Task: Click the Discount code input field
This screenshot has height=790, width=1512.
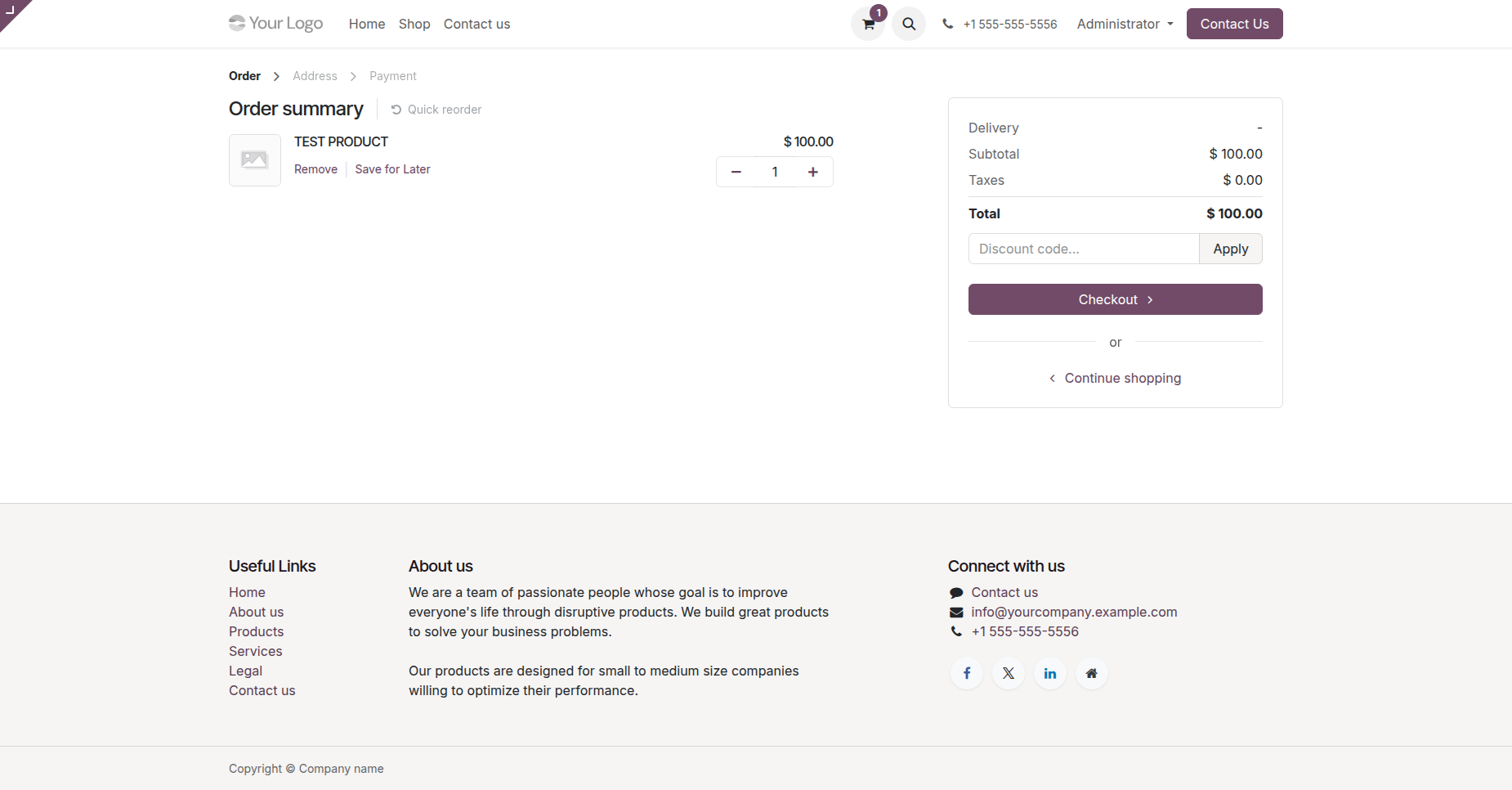Action: click(1084, 249)
